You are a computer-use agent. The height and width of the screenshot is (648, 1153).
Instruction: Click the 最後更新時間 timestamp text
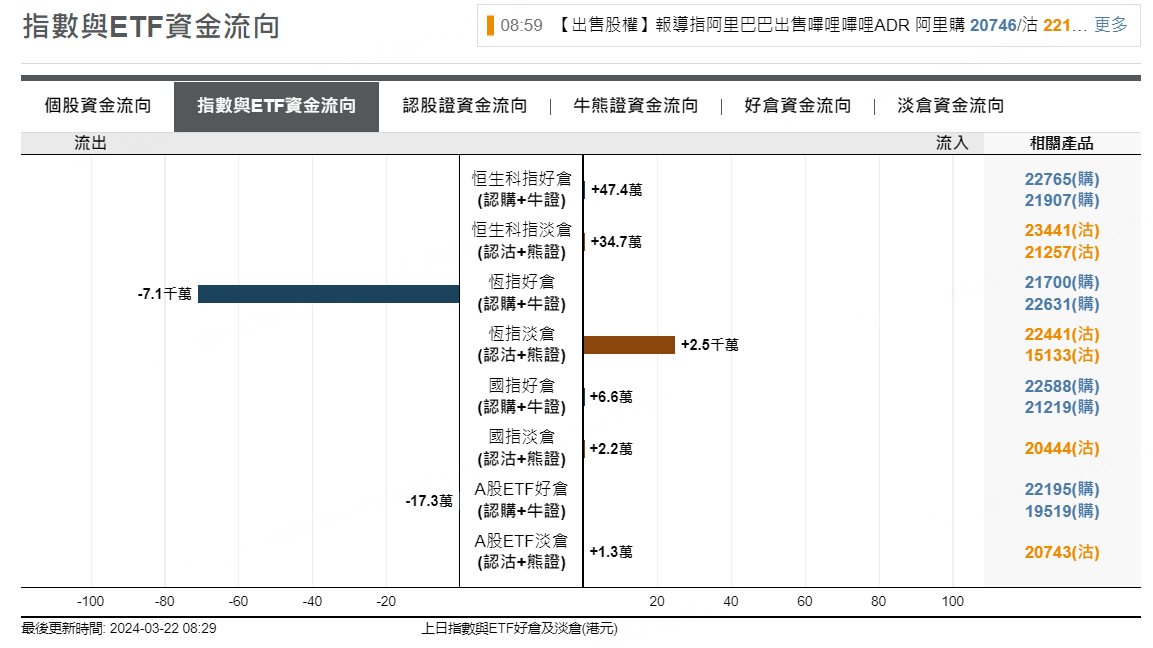(x=119, y=629)
